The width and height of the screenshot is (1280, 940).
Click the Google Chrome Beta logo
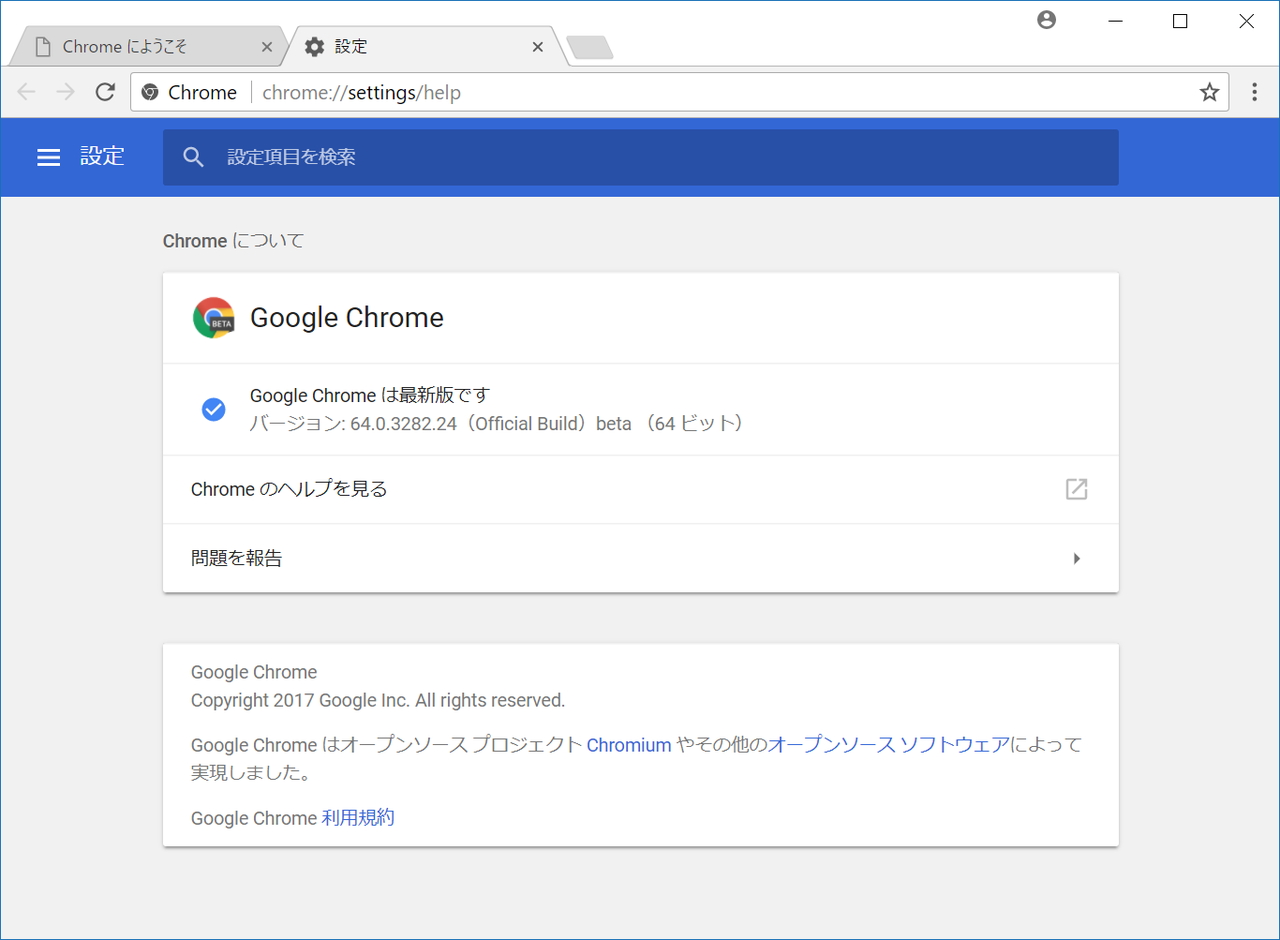(x=212, y=317)
